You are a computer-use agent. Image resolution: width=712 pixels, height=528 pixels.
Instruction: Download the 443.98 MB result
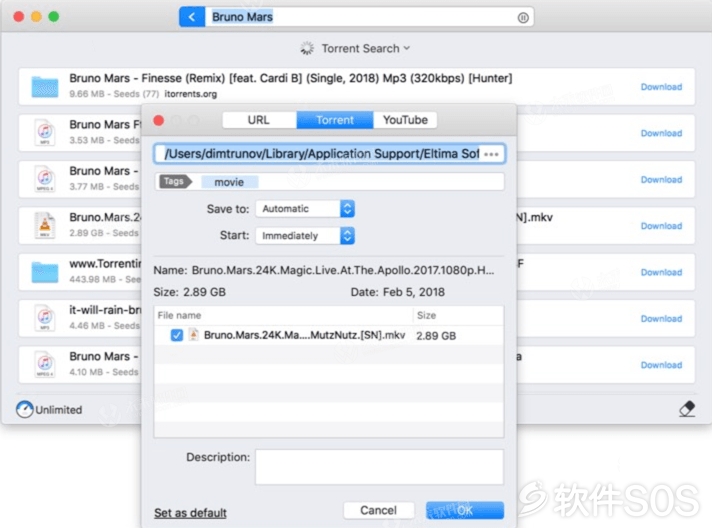(661, 272)
